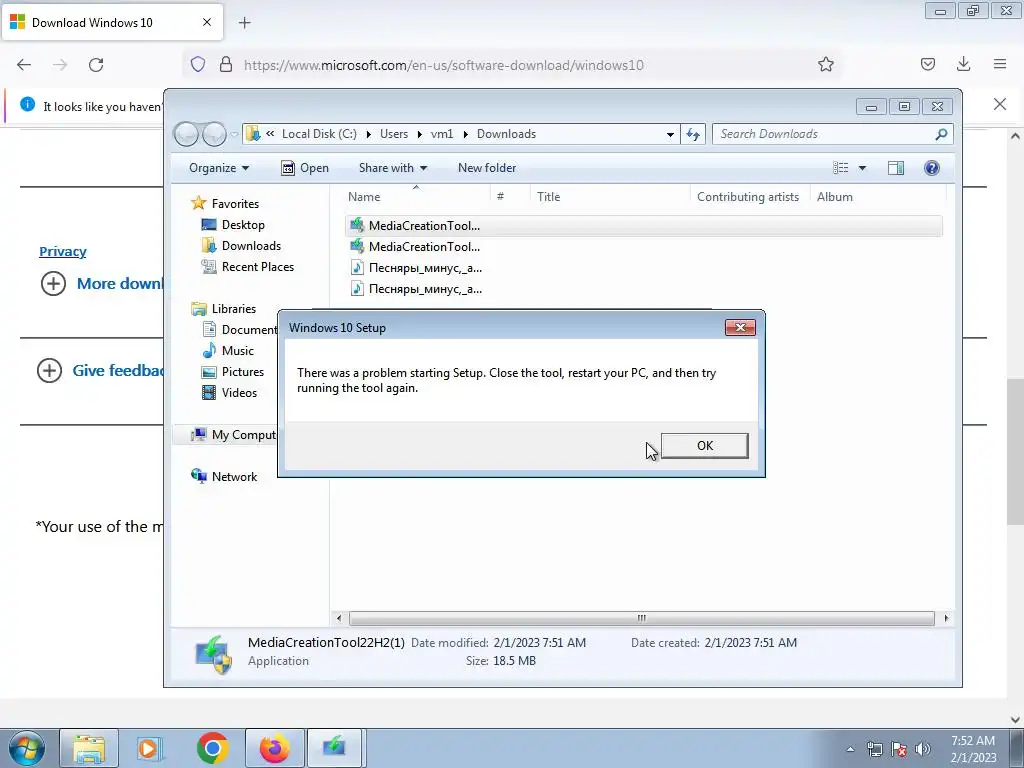This screenshot has width=1024, height=768.
Task: Open the Organize menu in Explorer
Action: tap(219, 168)
